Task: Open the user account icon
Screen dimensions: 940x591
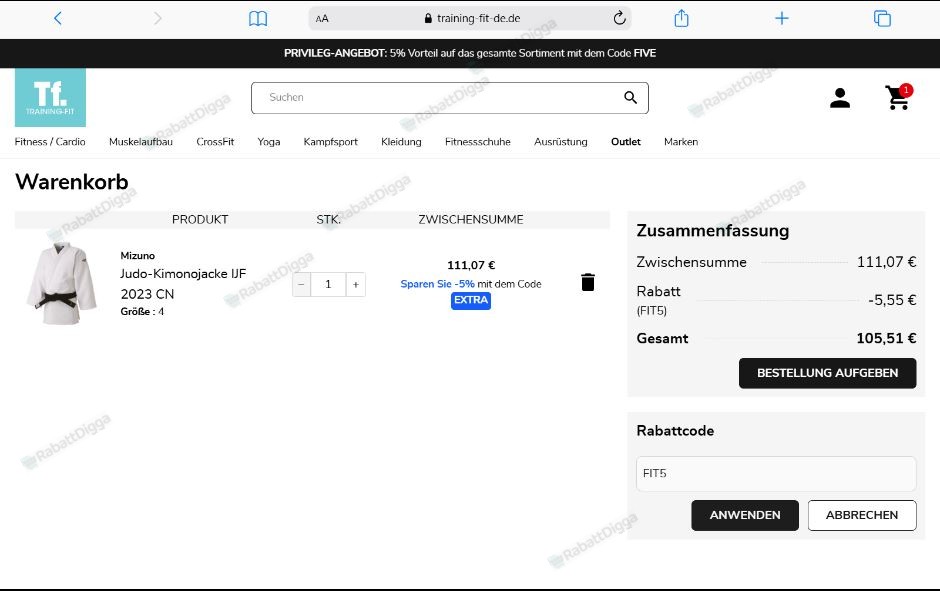Action: tap(840, 98)
